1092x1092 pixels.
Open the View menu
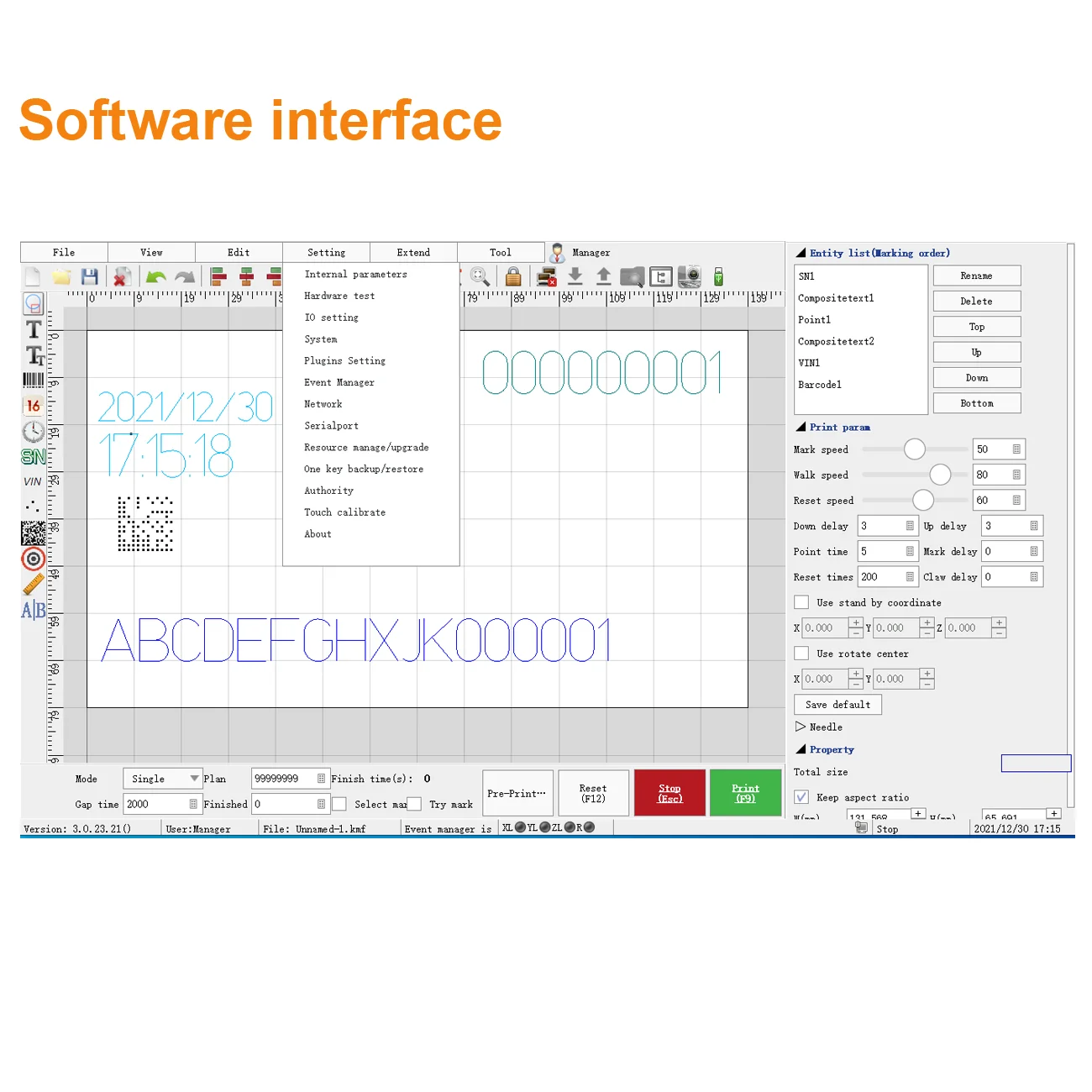(x=152, y=252)
